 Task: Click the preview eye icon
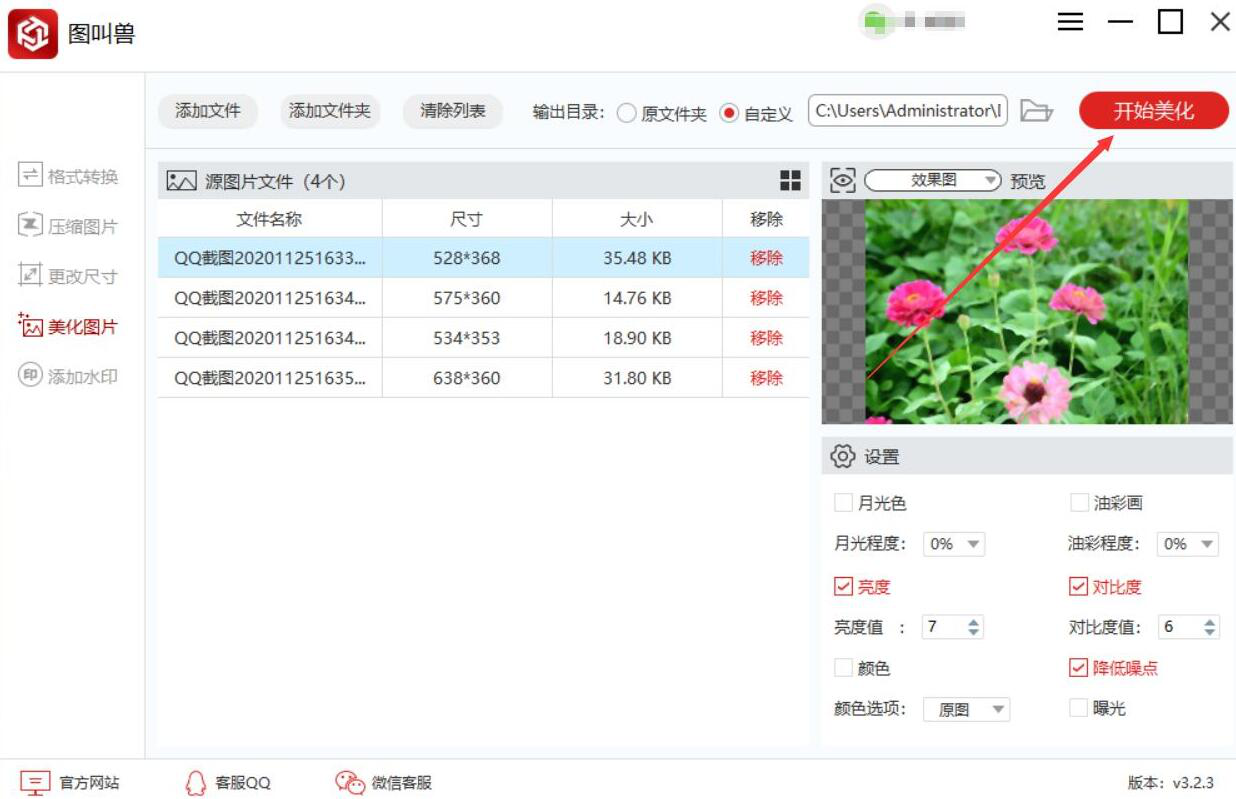click(x=843, y=181)
